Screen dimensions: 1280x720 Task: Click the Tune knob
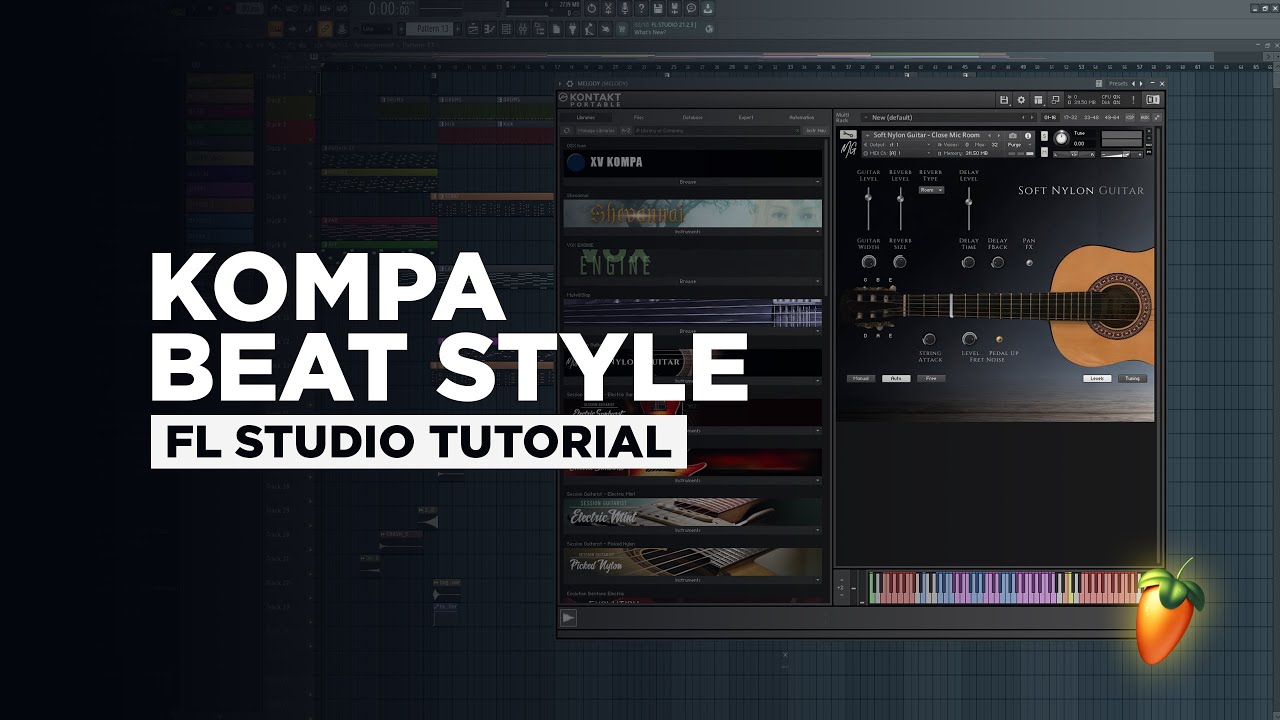(1062, 138)
